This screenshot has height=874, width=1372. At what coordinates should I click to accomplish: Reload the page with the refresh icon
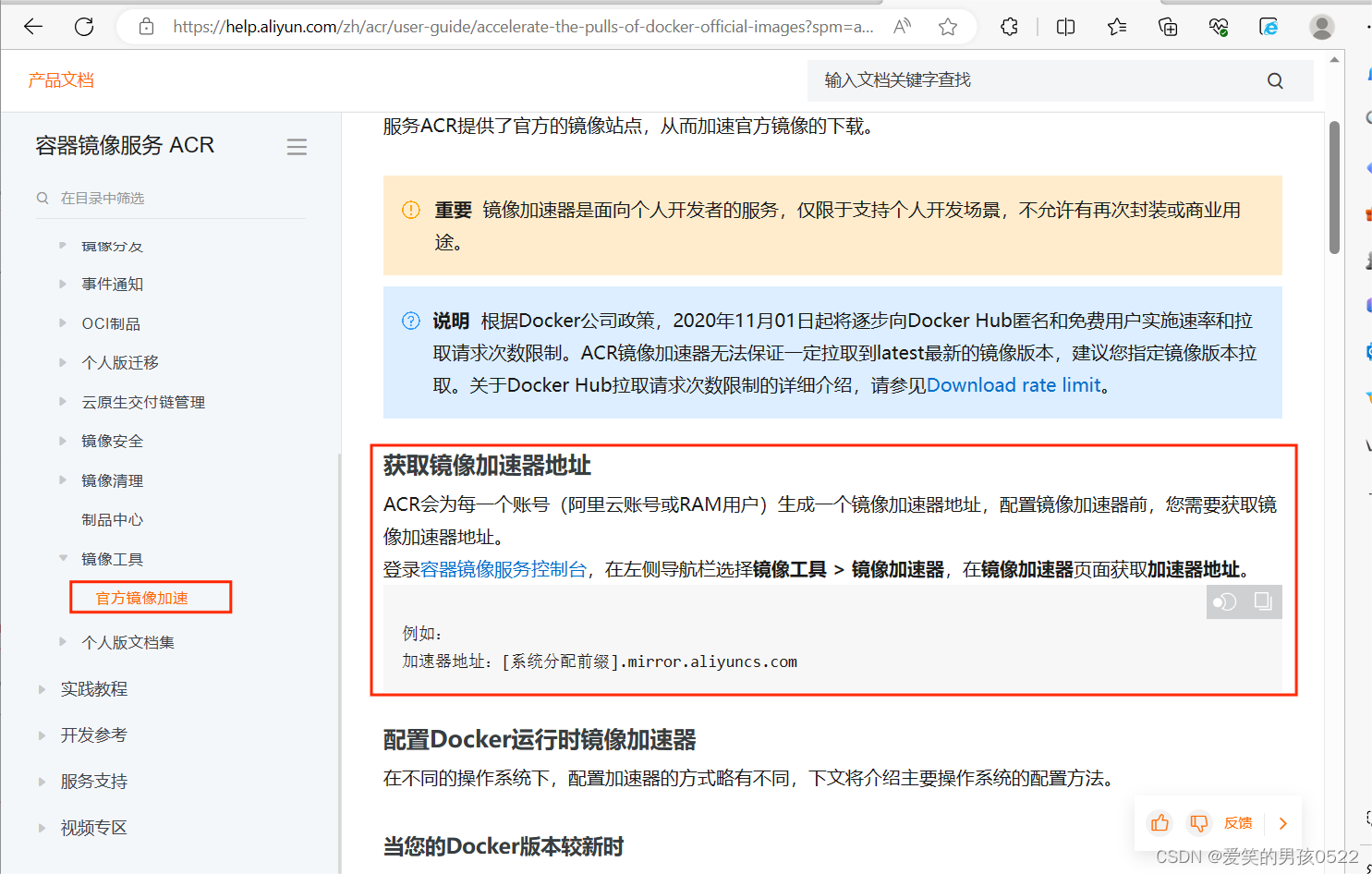pos(84,27)
